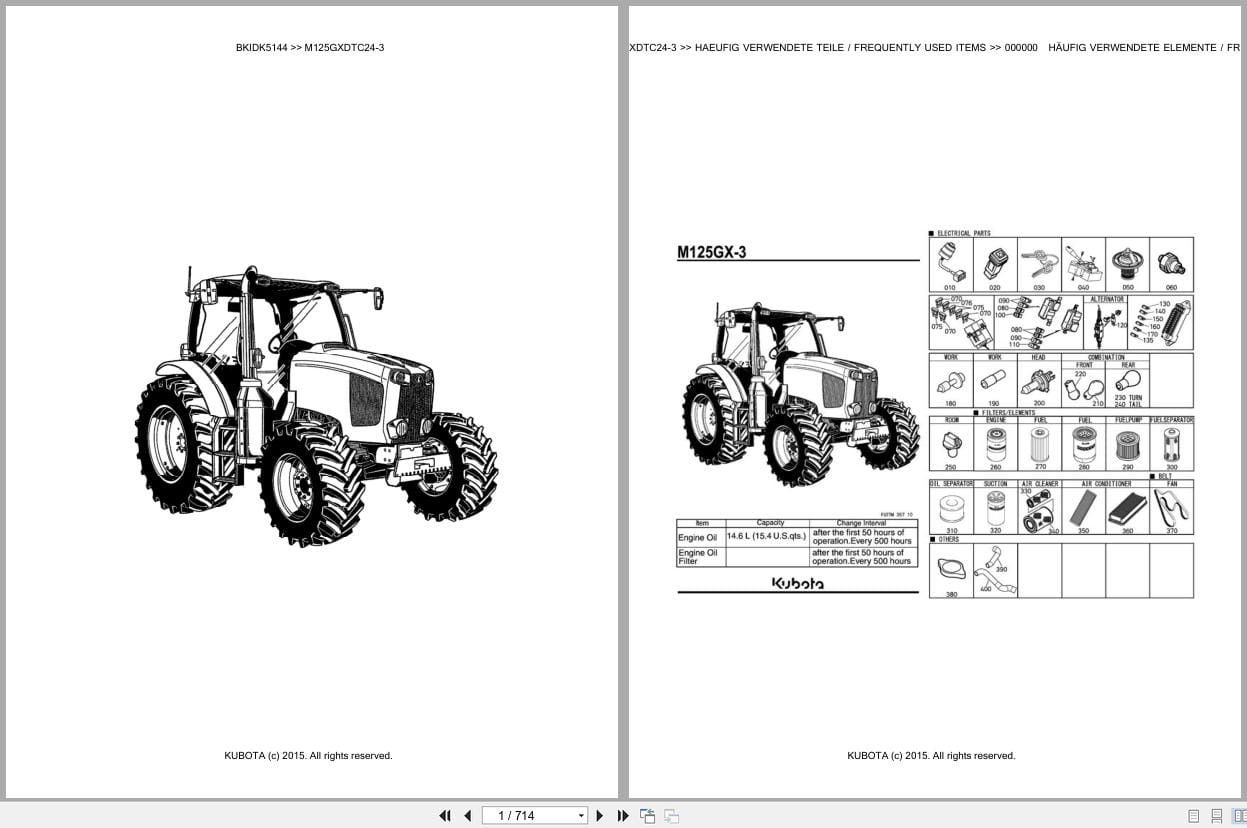Click the go to next view icon
Viewport: 1247px width, 828px height.
671,815
